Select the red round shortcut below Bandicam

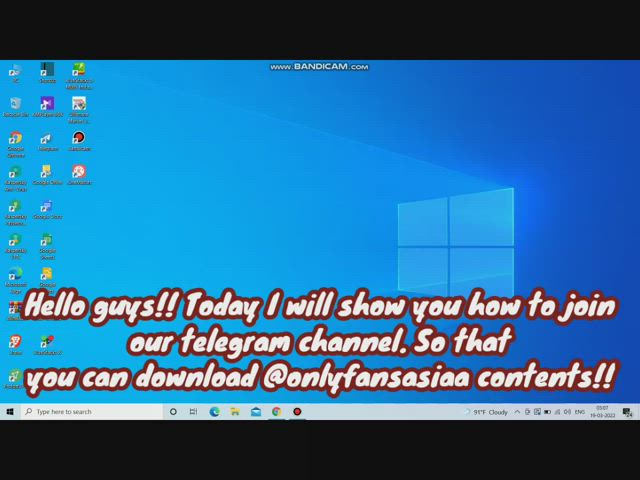[x=79, y=175]
